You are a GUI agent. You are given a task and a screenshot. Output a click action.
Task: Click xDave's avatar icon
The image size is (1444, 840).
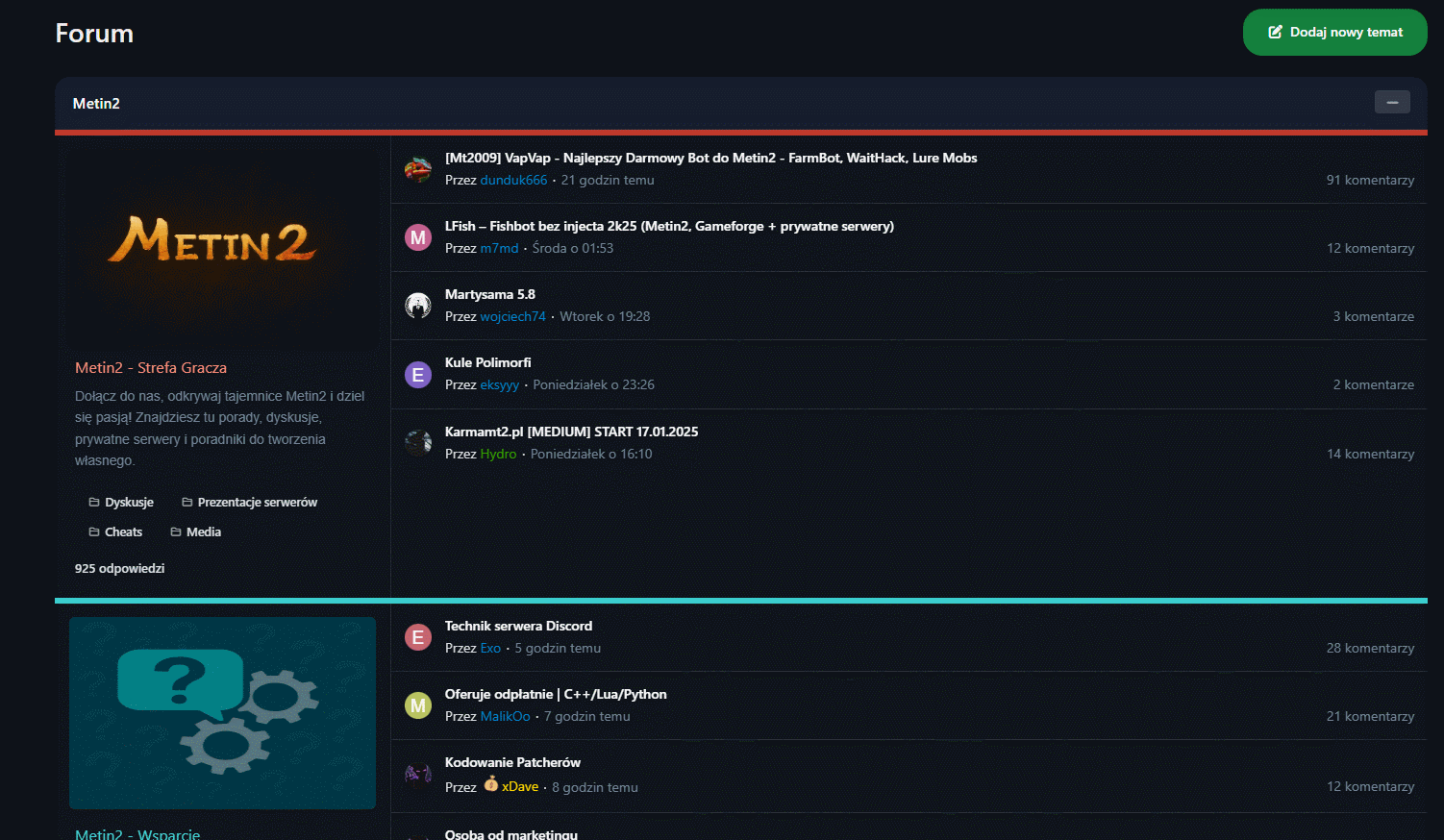pyautogui.click(x=417, y=775)
